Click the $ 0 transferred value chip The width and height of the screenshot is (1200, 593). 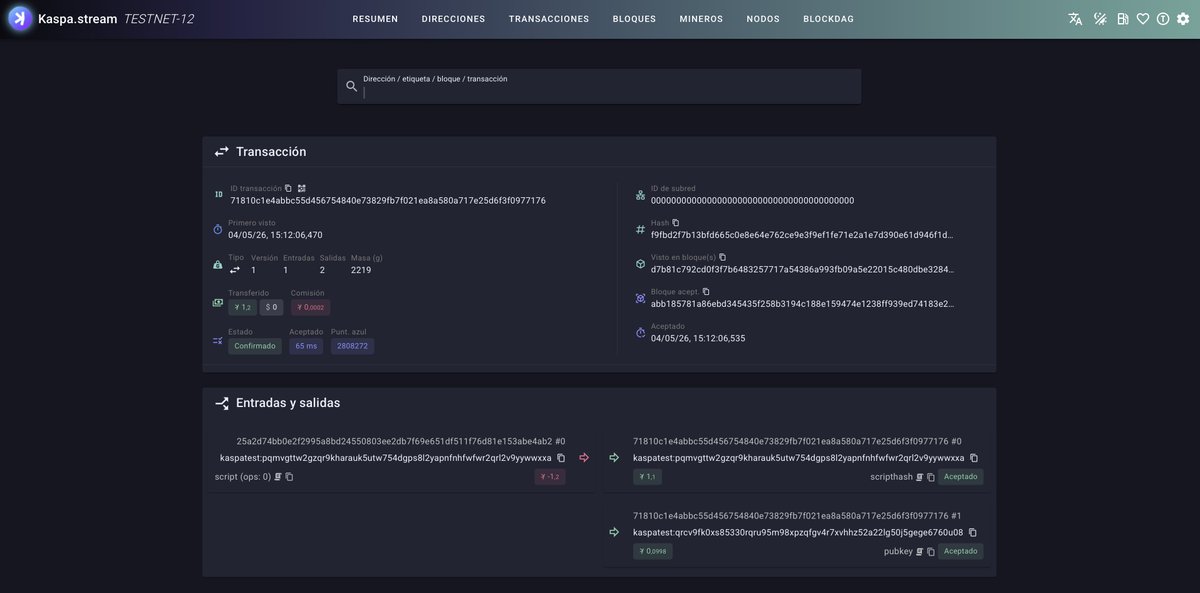coord(271,308)
